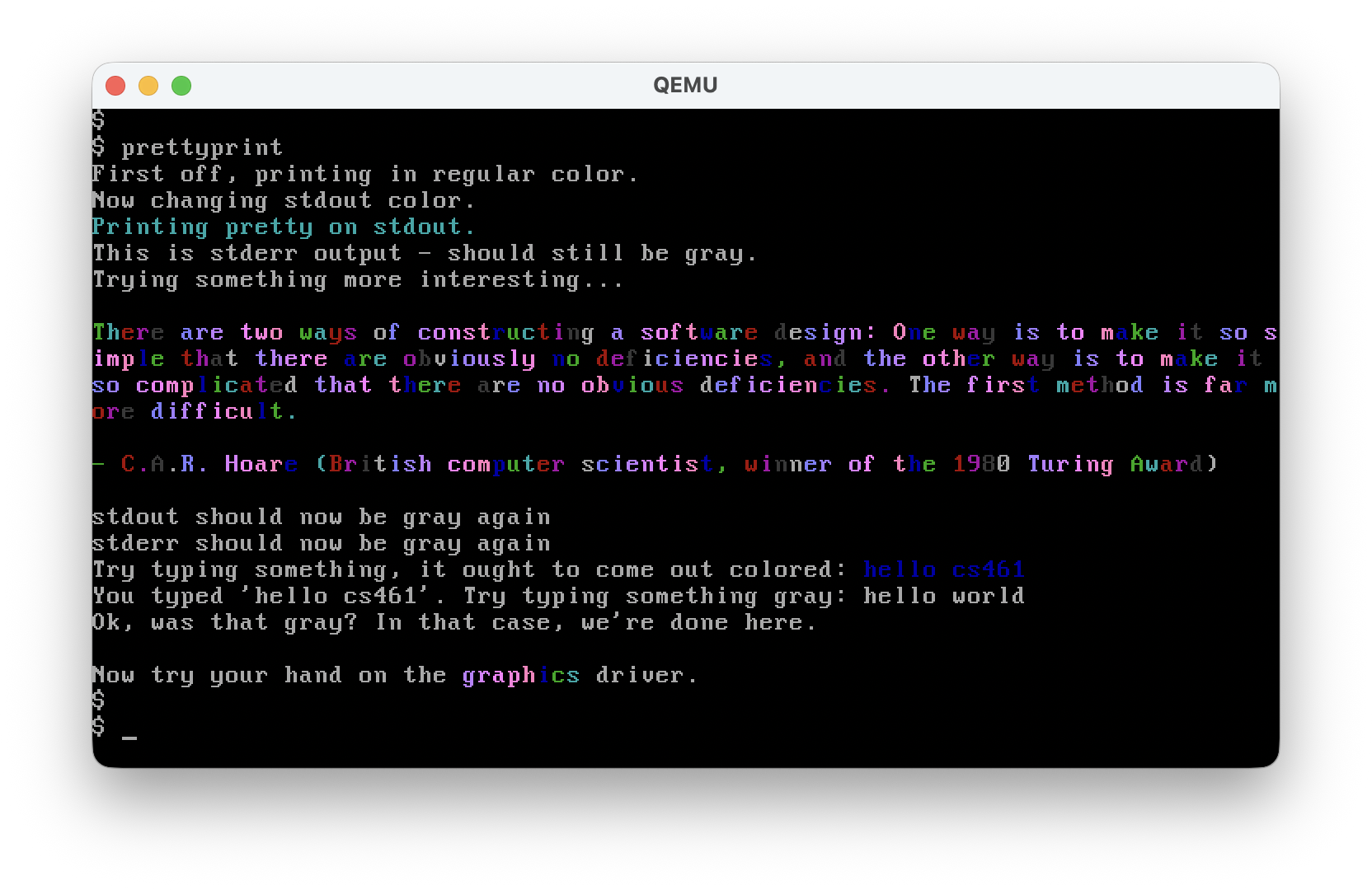Screen dimensions: 1372x890
Task: Click the 'stdout should now be gray again' line
Action: pyautogui.click(x=321, y=516)
